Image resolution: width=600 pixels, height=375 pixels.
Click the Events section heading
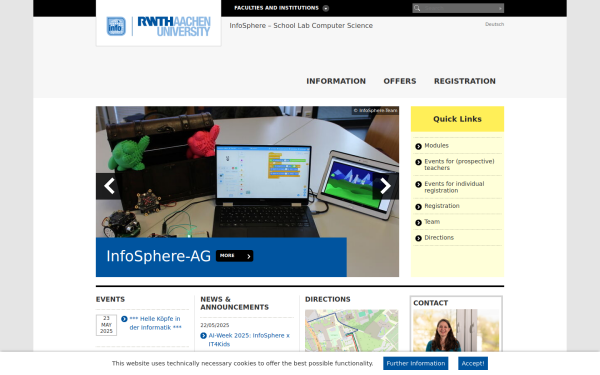coord(110,299)
